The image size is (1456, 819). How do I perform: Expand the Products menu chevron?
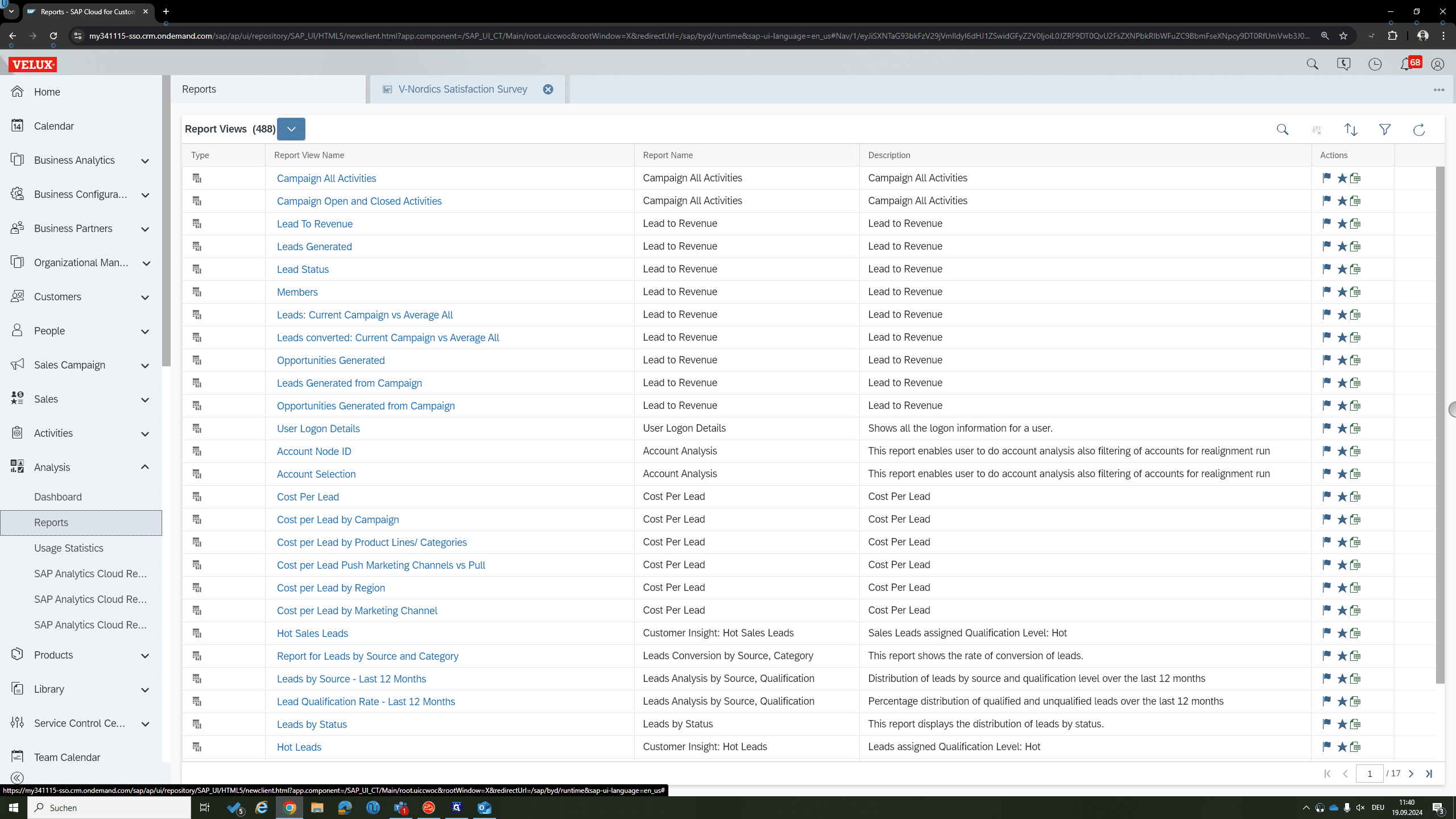click(x=145, y=656)
